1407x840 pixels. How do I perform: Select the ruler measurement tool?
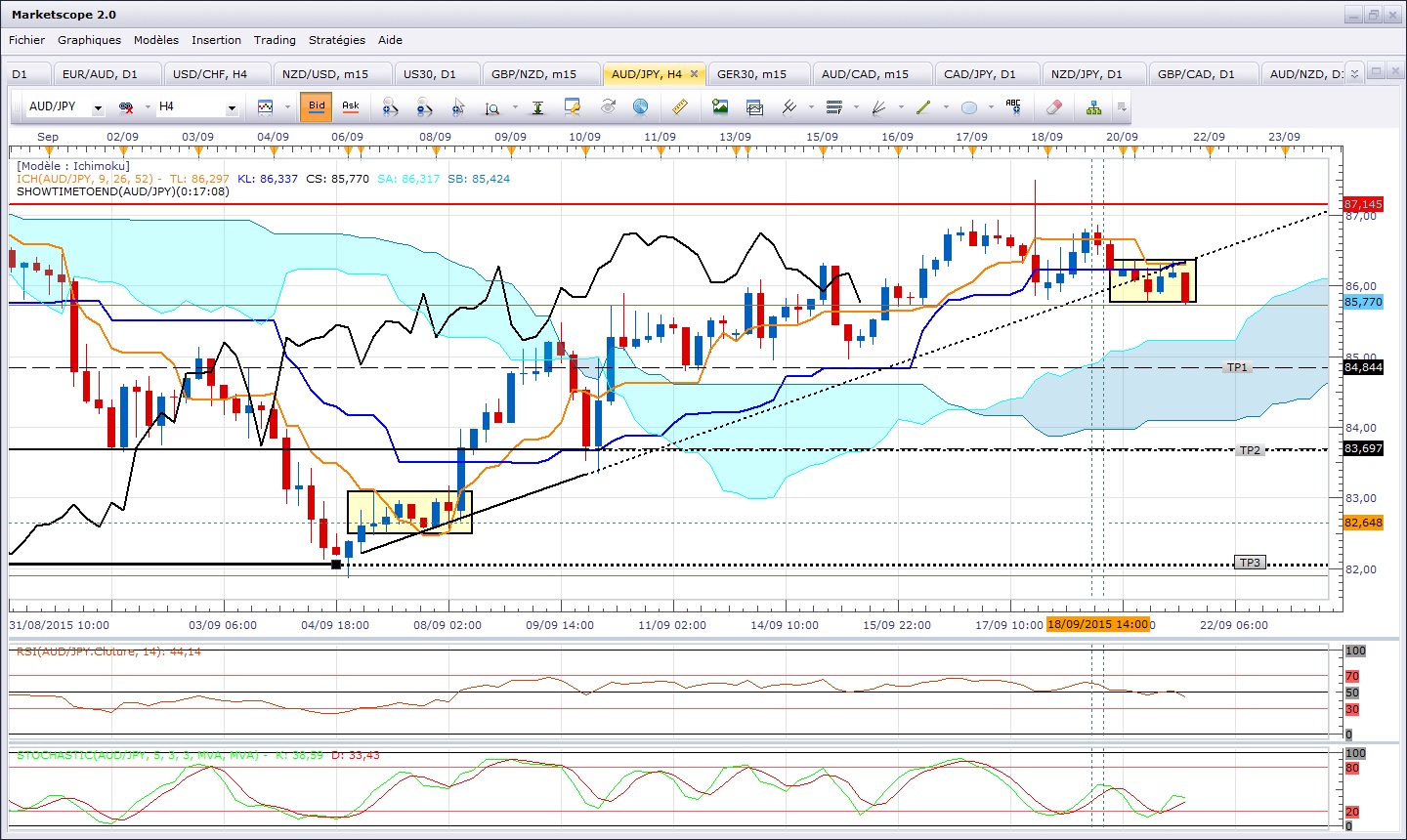[x=681, y=106]
